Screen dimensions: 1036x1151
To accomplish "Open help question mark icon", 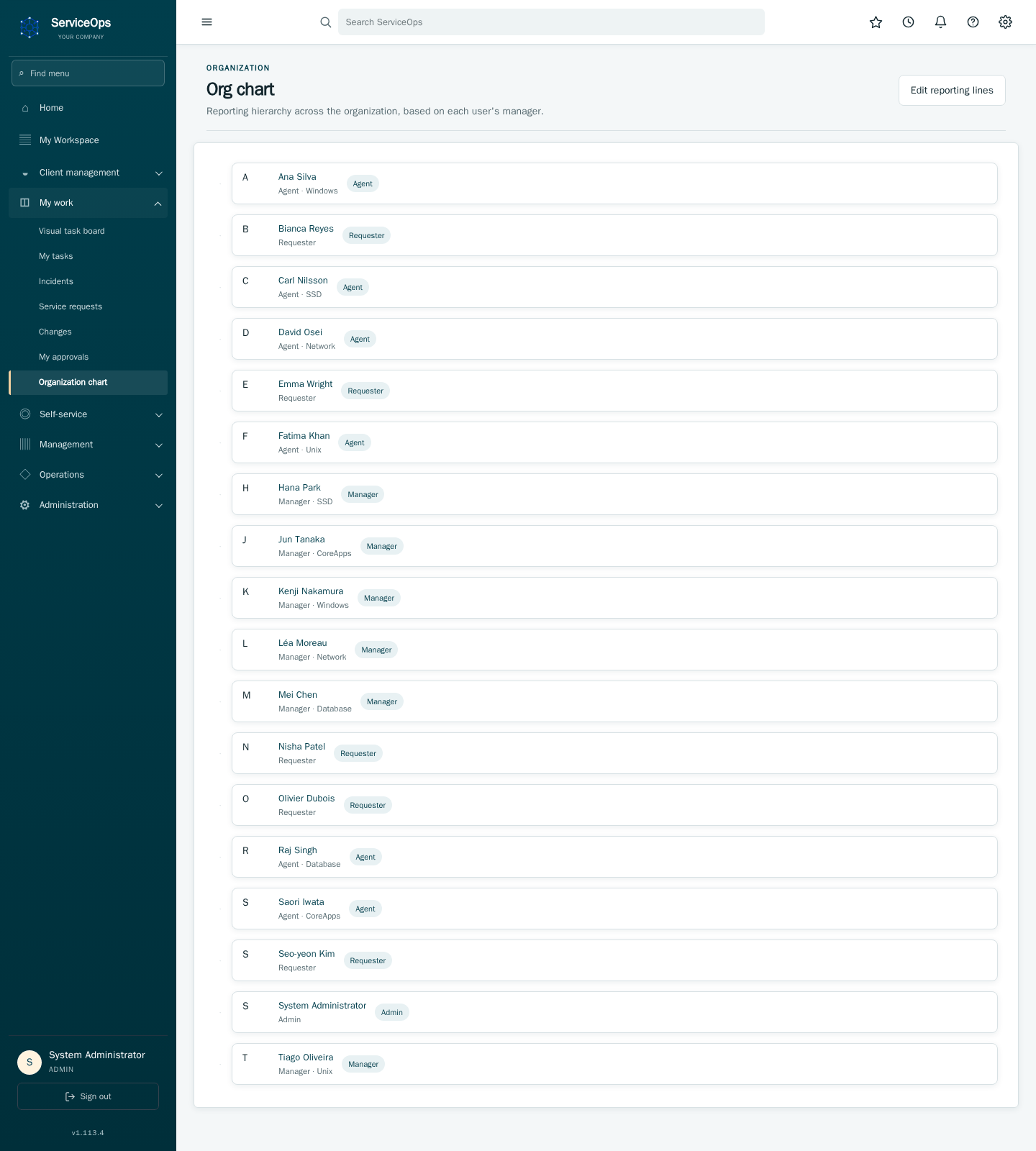I will click(x=973, y=22).
